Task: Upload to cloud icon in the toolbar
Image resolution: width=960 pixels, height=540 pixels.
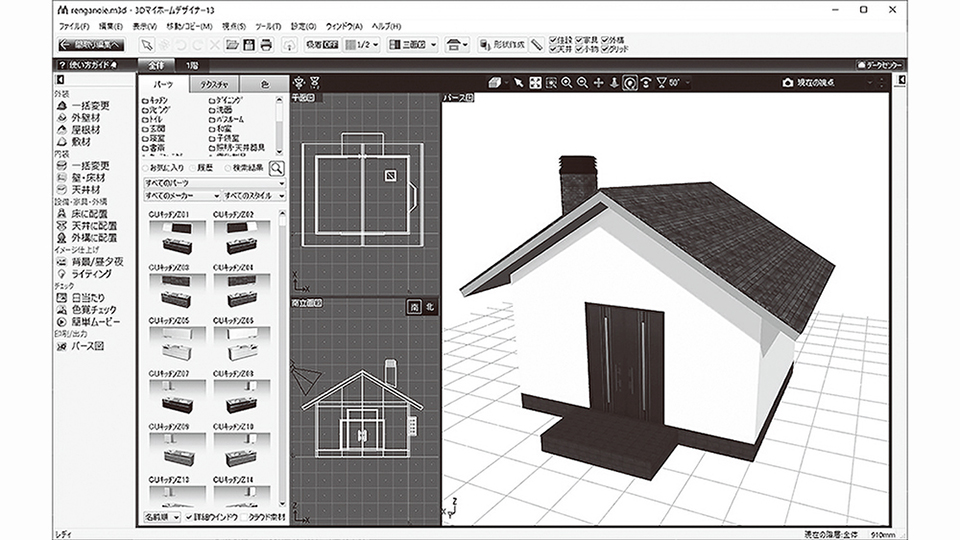Action: point(289,45)
